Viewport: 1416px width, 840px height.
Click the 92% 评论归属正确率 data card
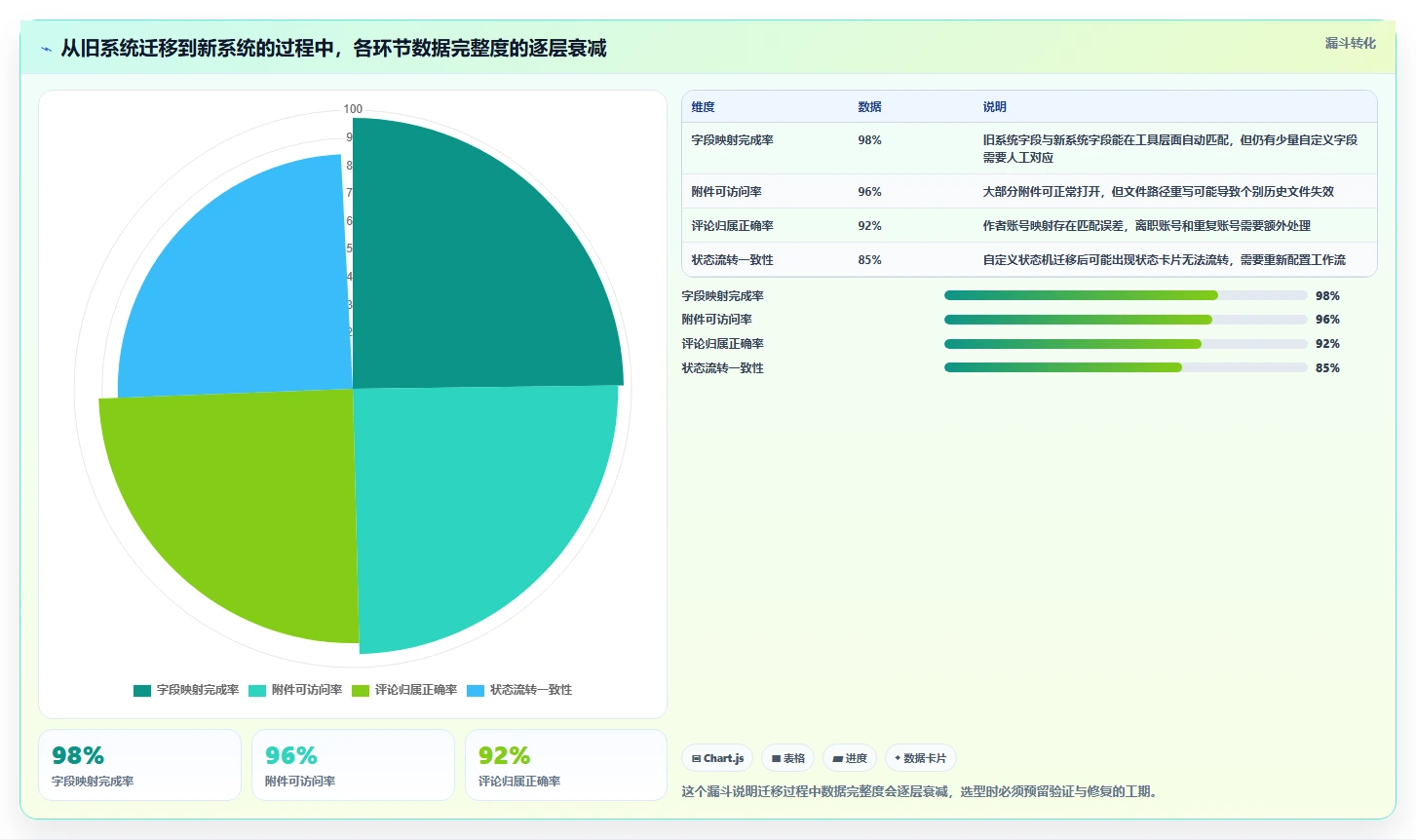(566, 765)
